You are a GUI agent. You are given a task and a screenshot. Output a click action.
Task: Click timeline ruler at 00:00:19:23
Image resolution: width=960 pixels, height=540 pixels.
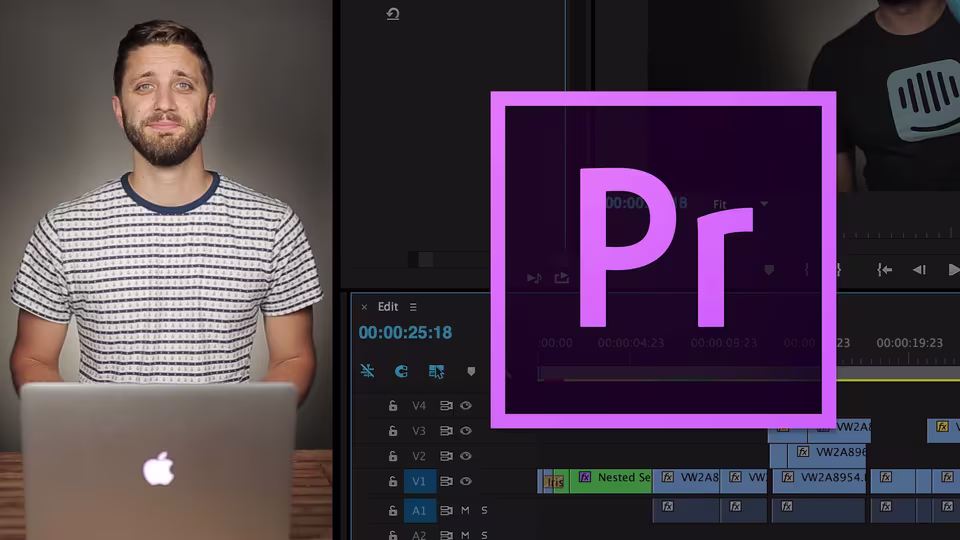click(x=909, y=343)
